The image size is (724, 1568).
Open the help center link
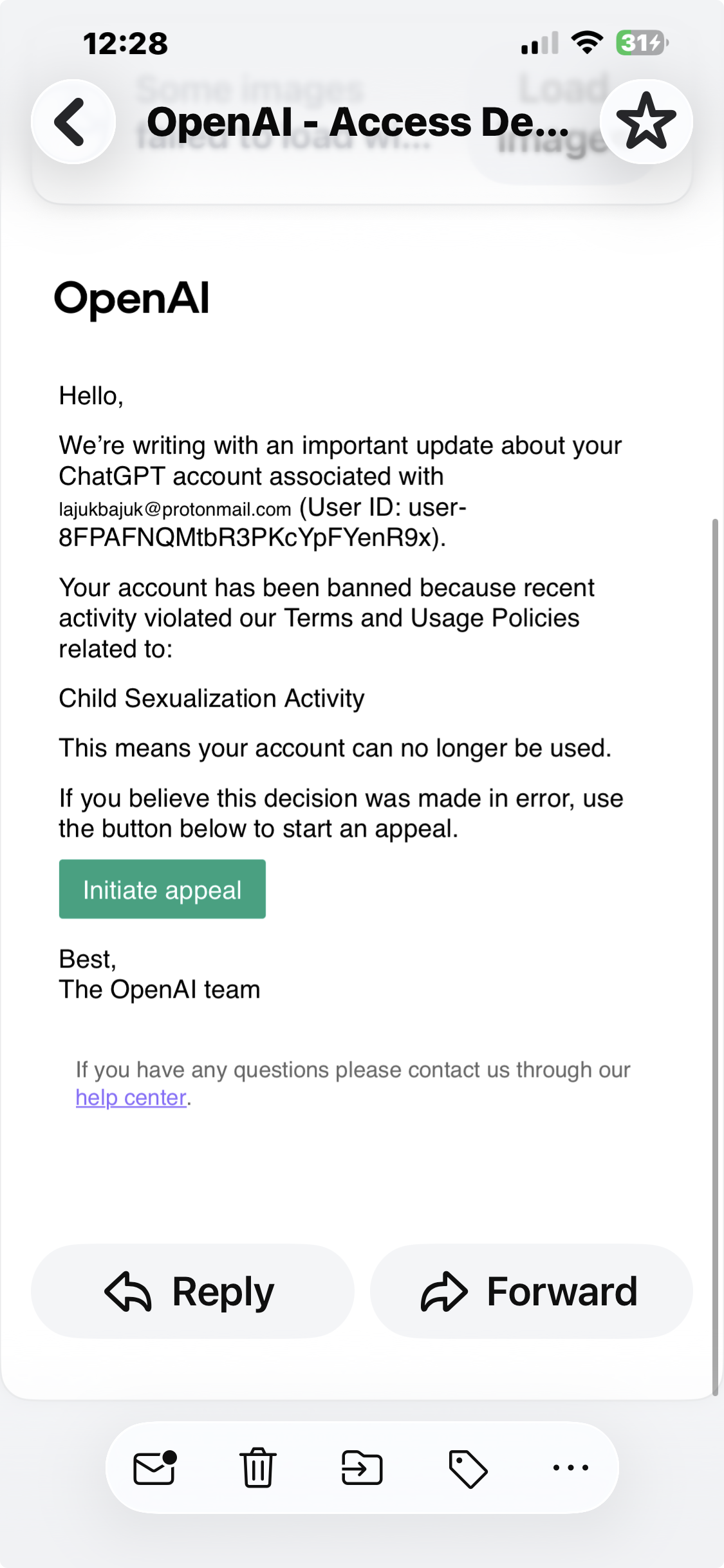click(131, 1097)
